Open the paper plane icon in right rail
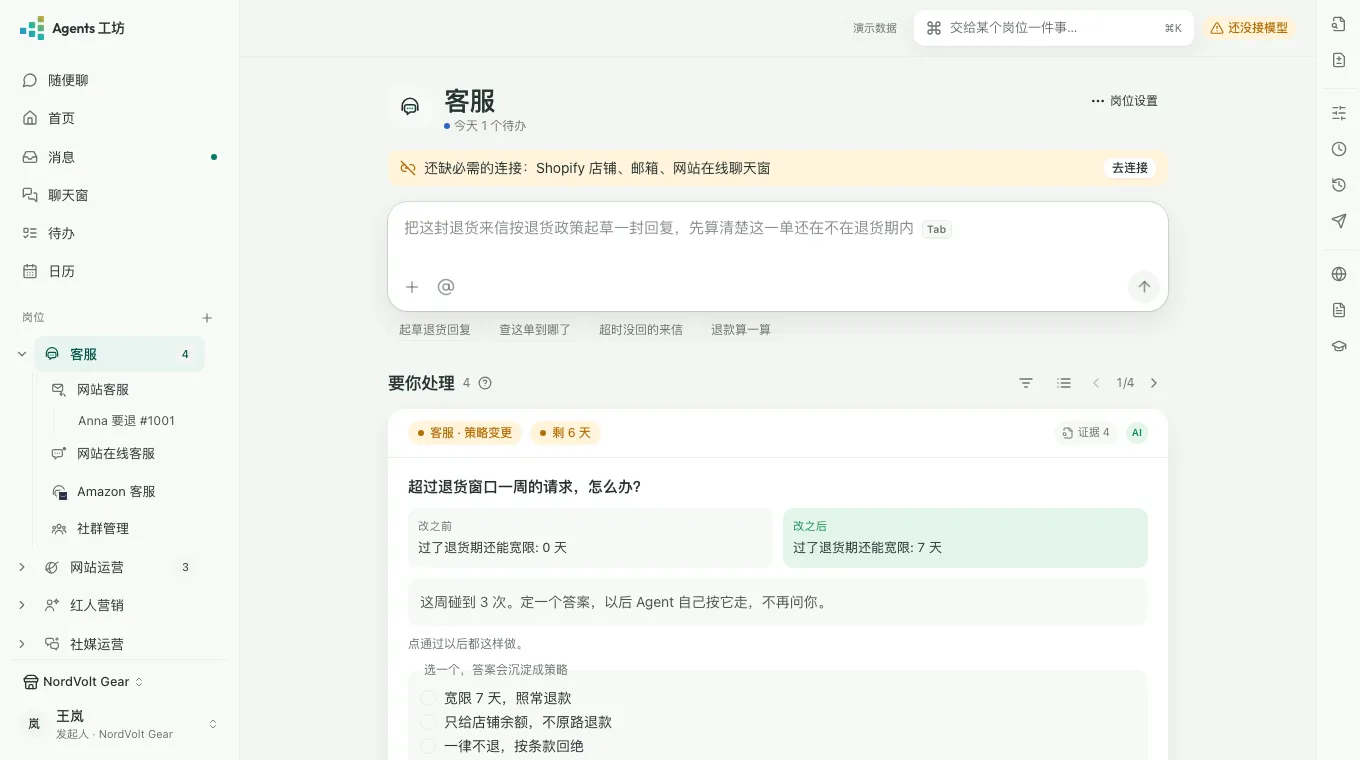Screen dimensions: 1360x760 (1339, 221)
